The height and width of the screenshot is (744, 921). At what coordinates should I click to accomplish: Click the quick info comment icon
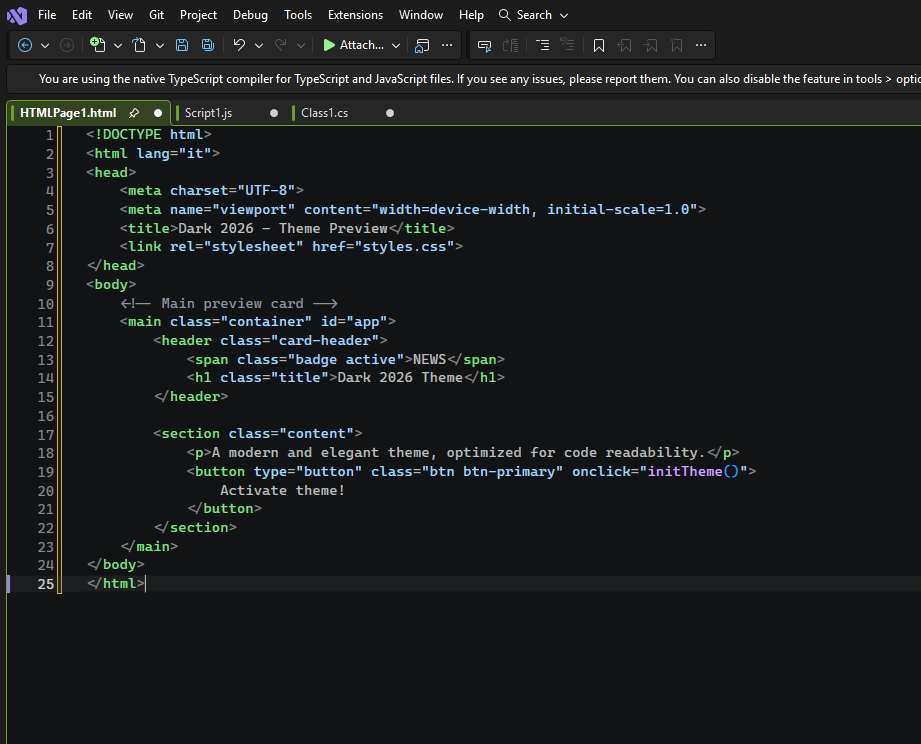tap(485, 45)
